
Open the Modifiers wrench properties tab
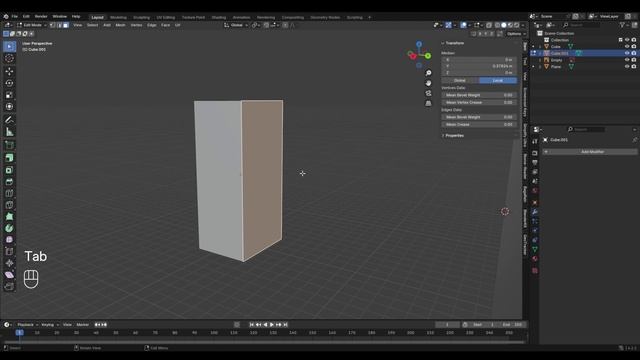535,212
